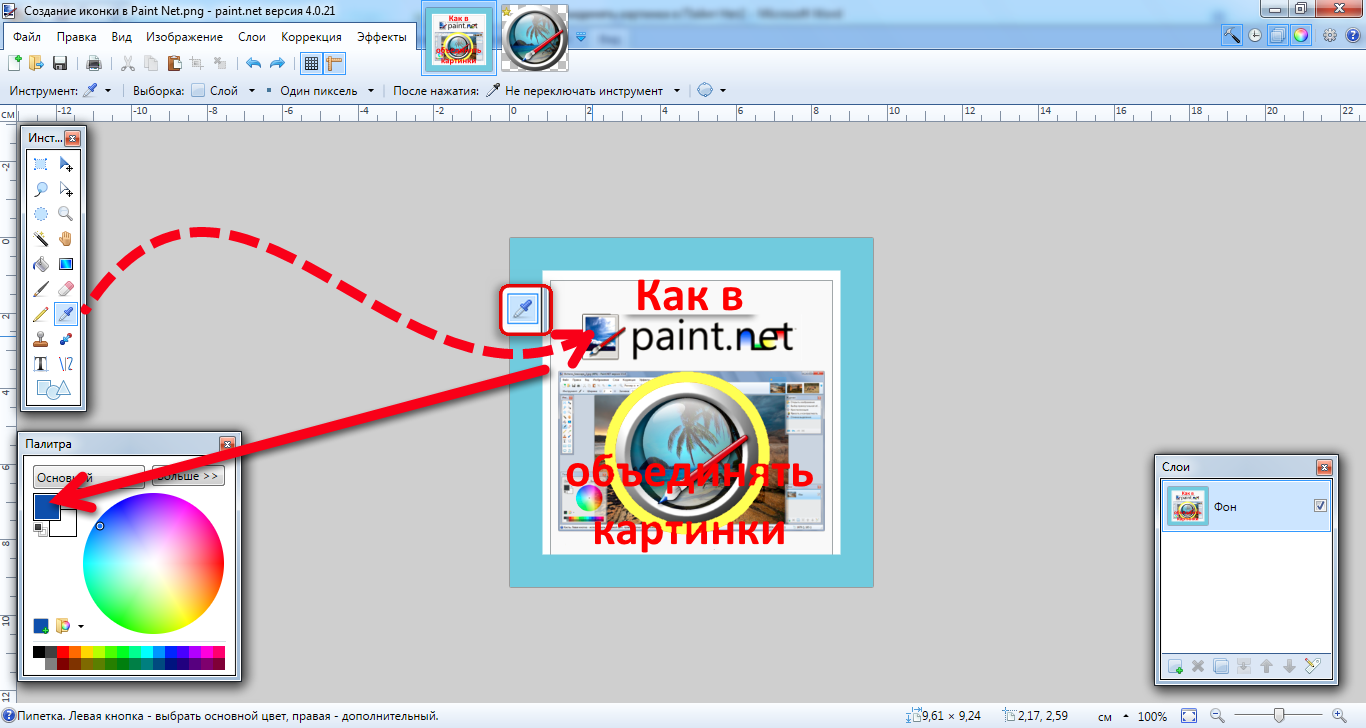This screenshot has height=728, width=1366.
Task: Open layer properties button in Слои panel
Action: point(1313,666)
